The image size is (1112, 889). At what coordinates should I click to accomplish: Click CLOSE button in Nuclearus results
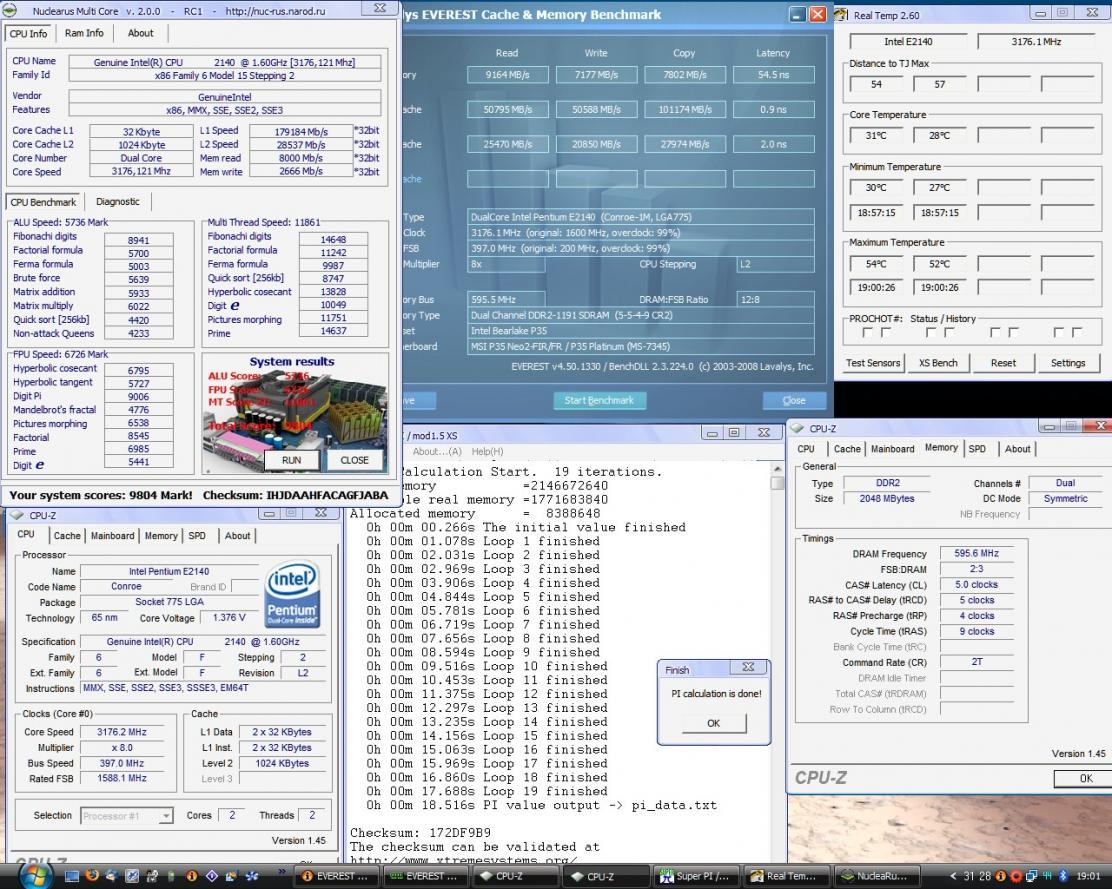pyautogui.click(x=354, y=460)
